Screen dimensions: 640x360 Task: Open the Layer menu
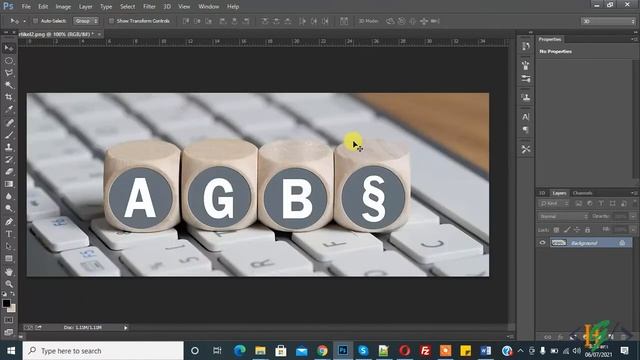85,7
